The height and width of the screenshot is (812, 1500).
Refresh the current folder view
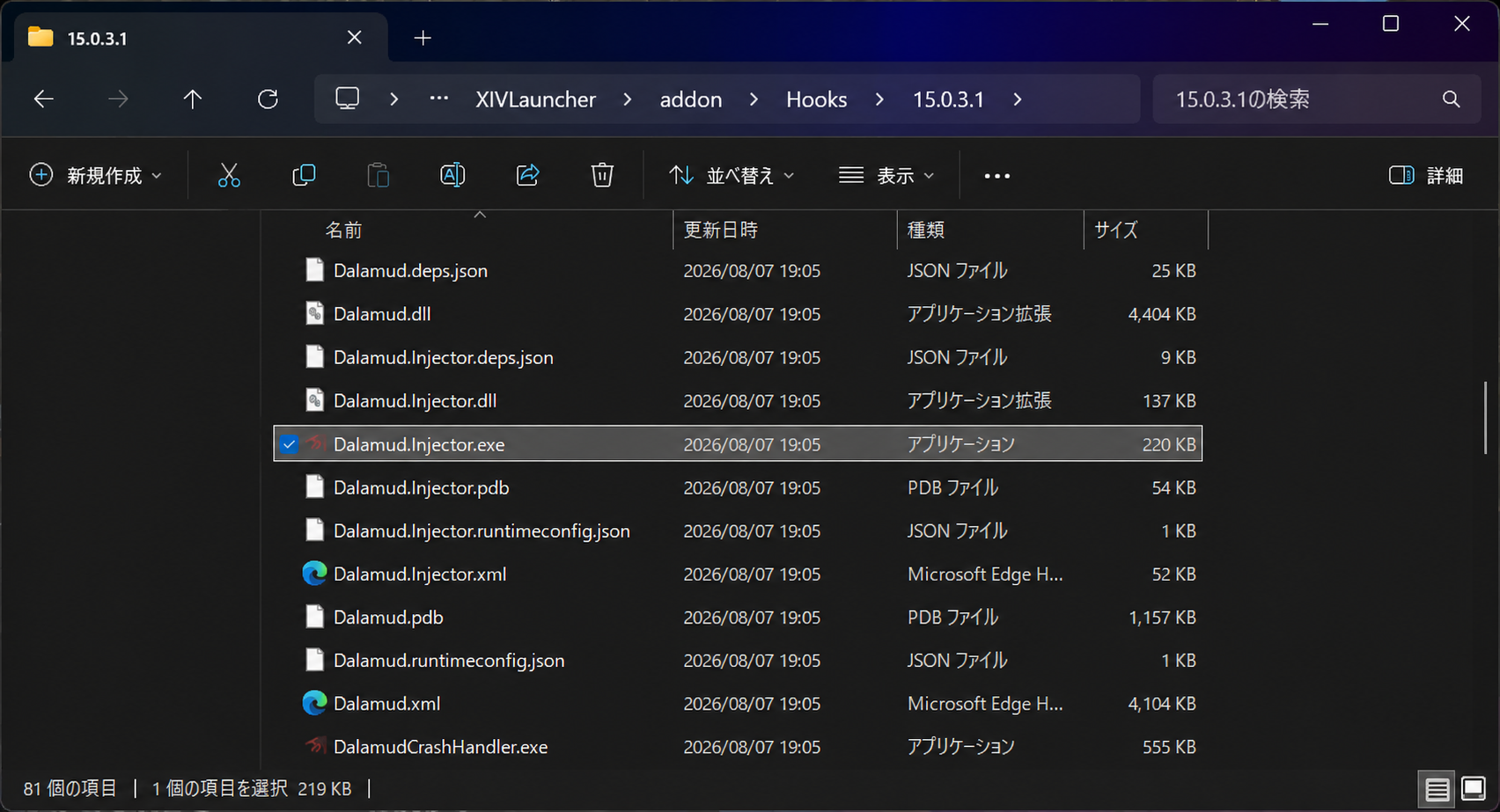pos(268,99)
